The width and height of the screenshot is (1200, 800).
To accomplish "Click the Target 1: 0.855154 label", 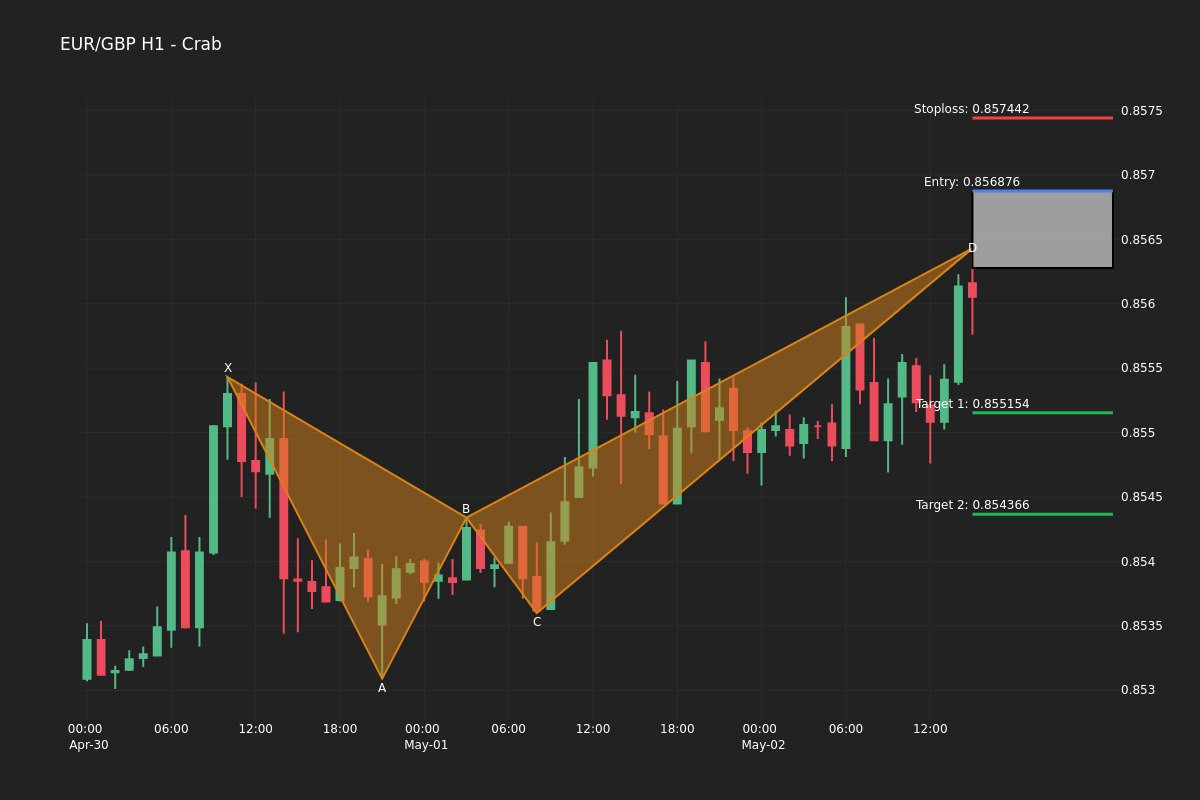I will click(x=972, y=404).
